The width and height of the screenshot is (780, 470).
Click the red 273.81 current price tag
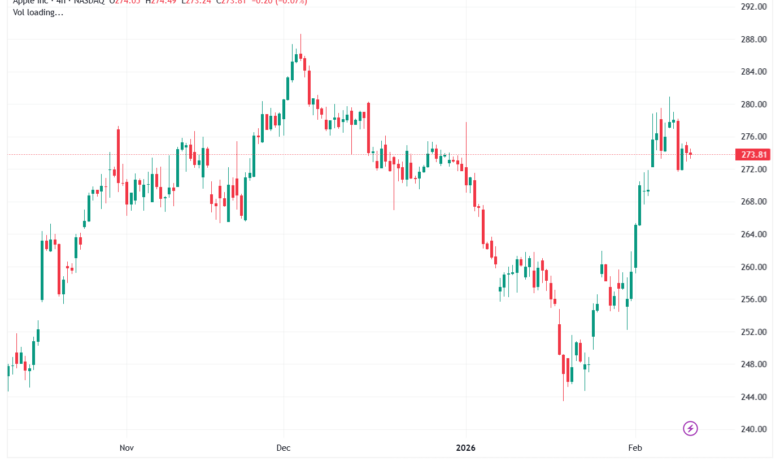click(x=753, y=155)
